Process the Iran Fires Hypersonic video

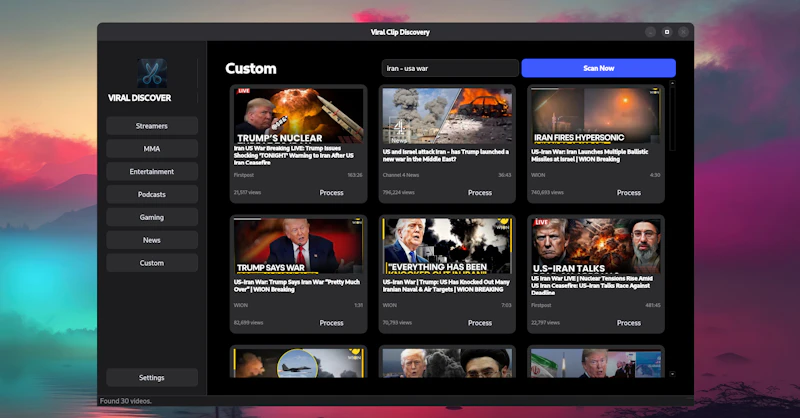coord(629,193)
